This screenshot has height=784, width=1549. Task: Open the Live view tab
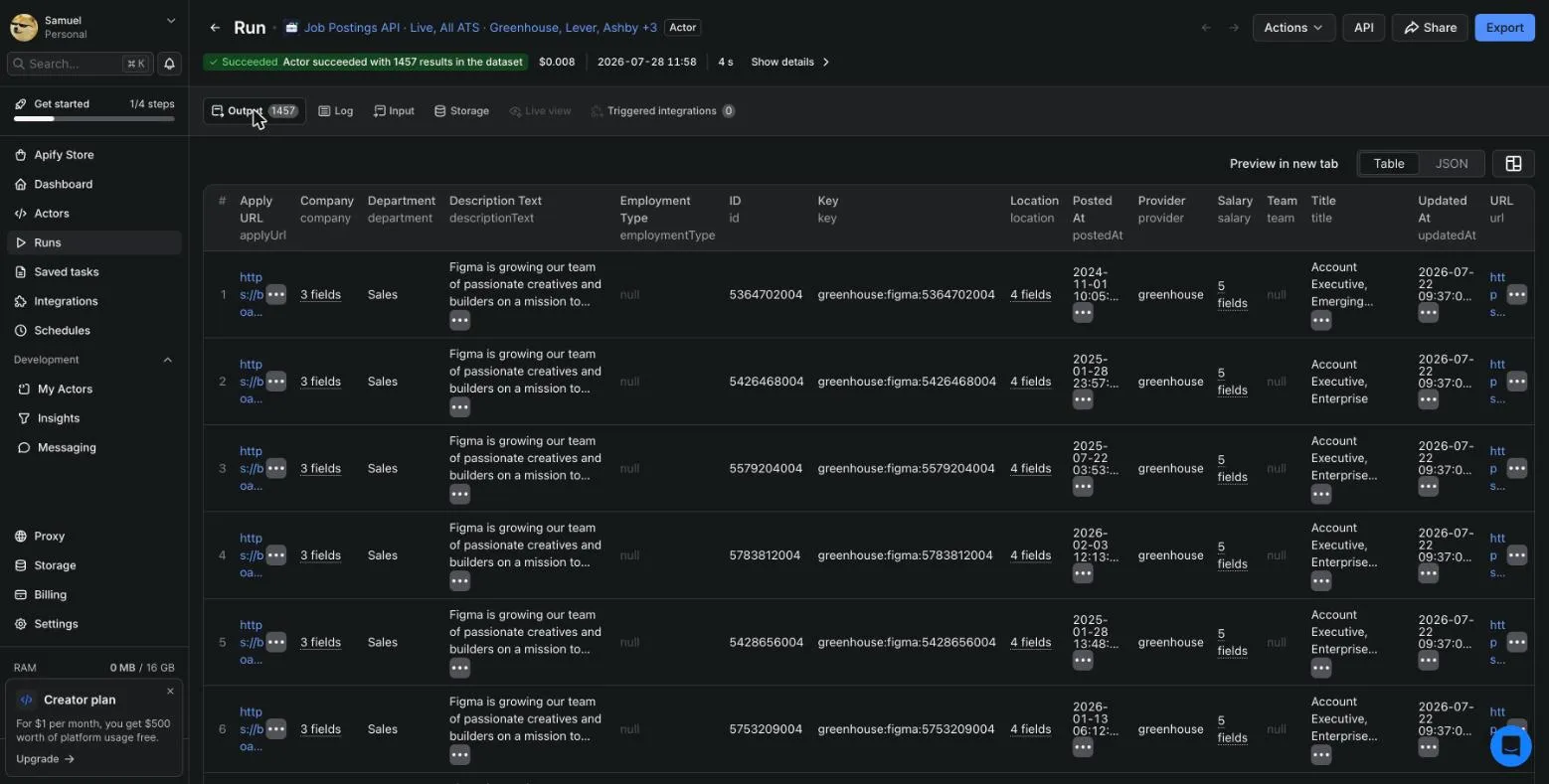540,111
